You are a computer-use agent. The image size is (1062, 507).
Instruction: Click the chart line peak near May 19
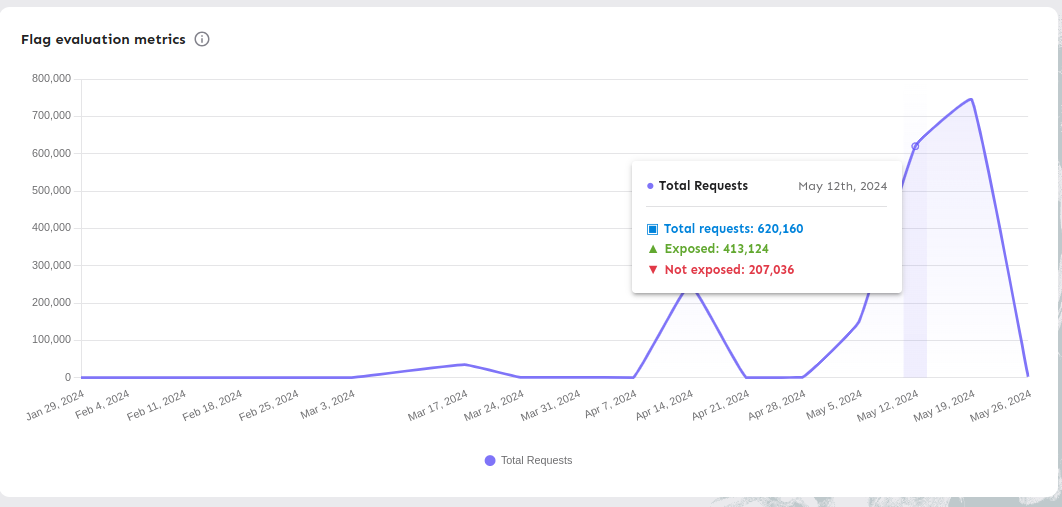click(970, 99)
